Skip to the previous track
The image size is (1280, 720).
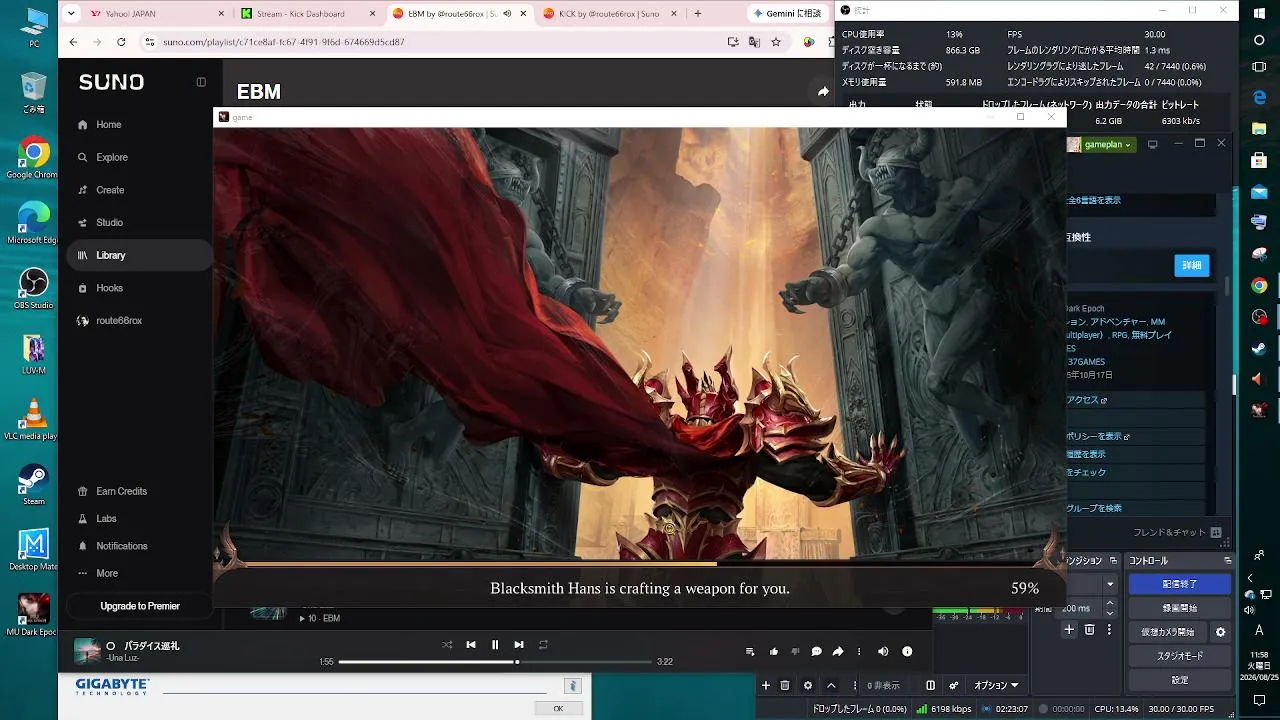tap(471, 645)
